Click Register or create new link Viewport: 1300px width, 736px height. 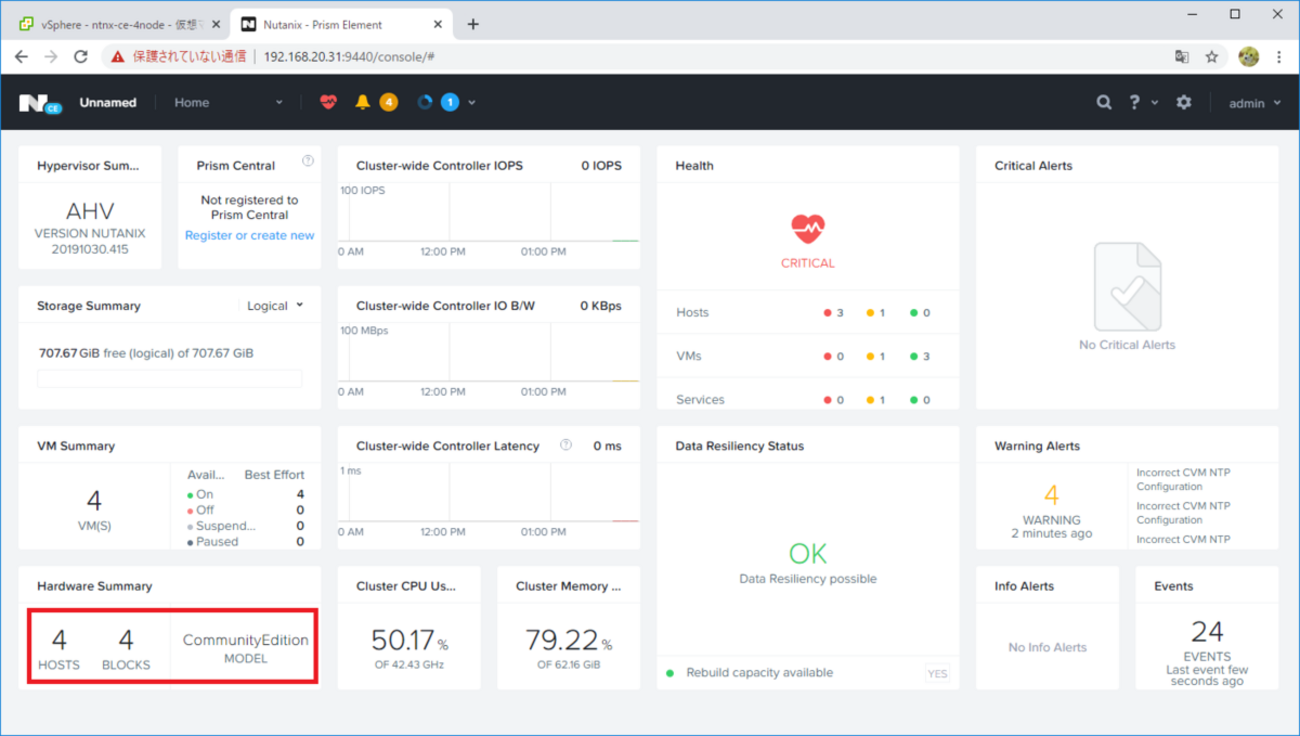pos(249,236)
